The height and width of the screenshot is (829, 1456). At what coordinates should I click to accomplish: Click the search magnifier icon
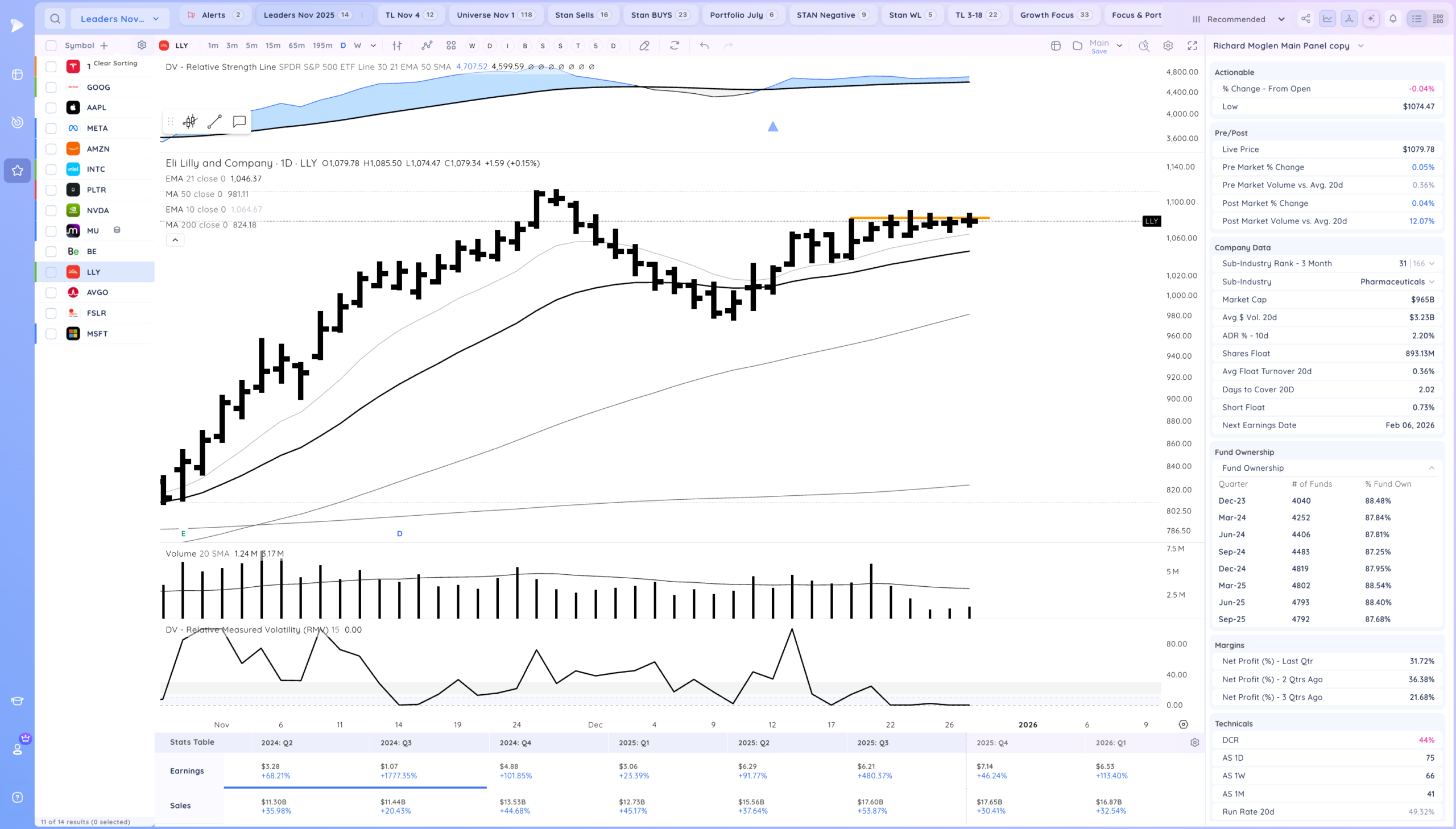click(x=55, y=19)
